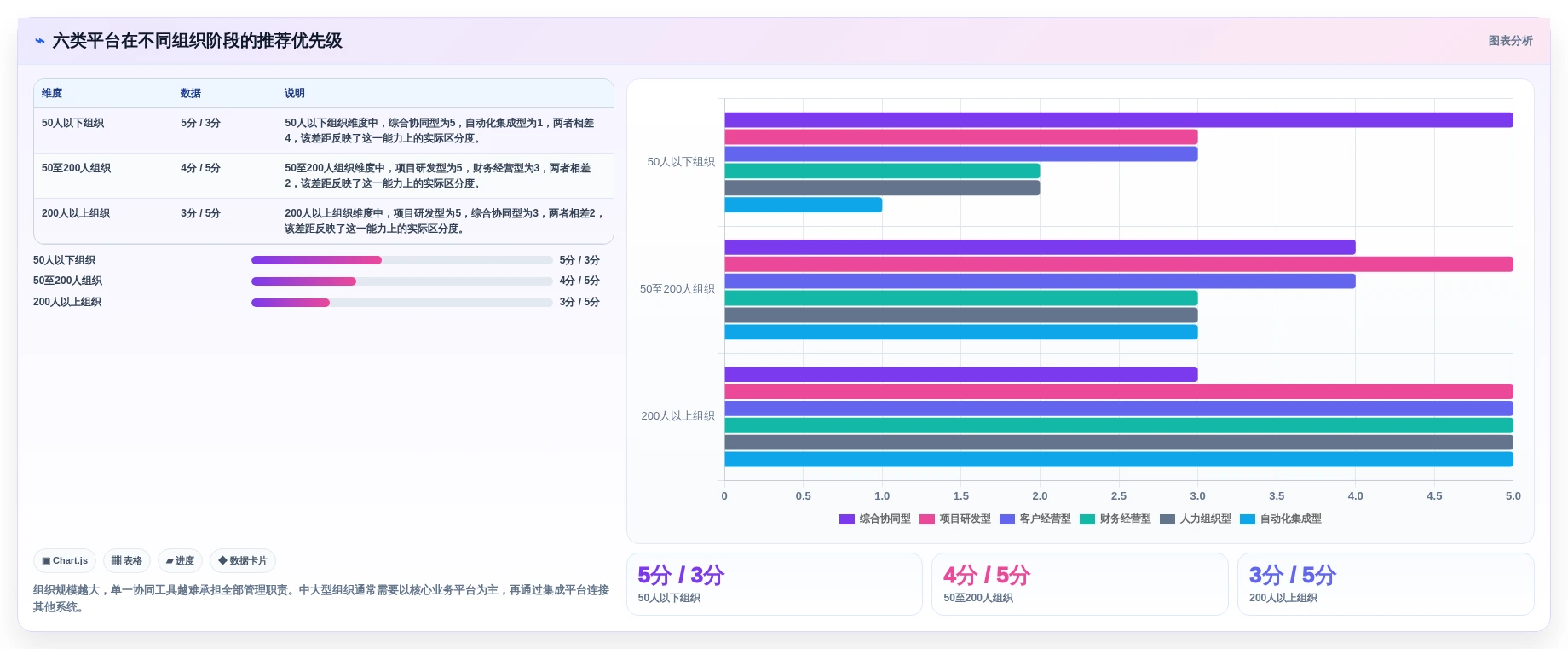This screenshot has height=649, width=1568.
Task: Select the 进度 tag chip
Action: coord(180,560)
